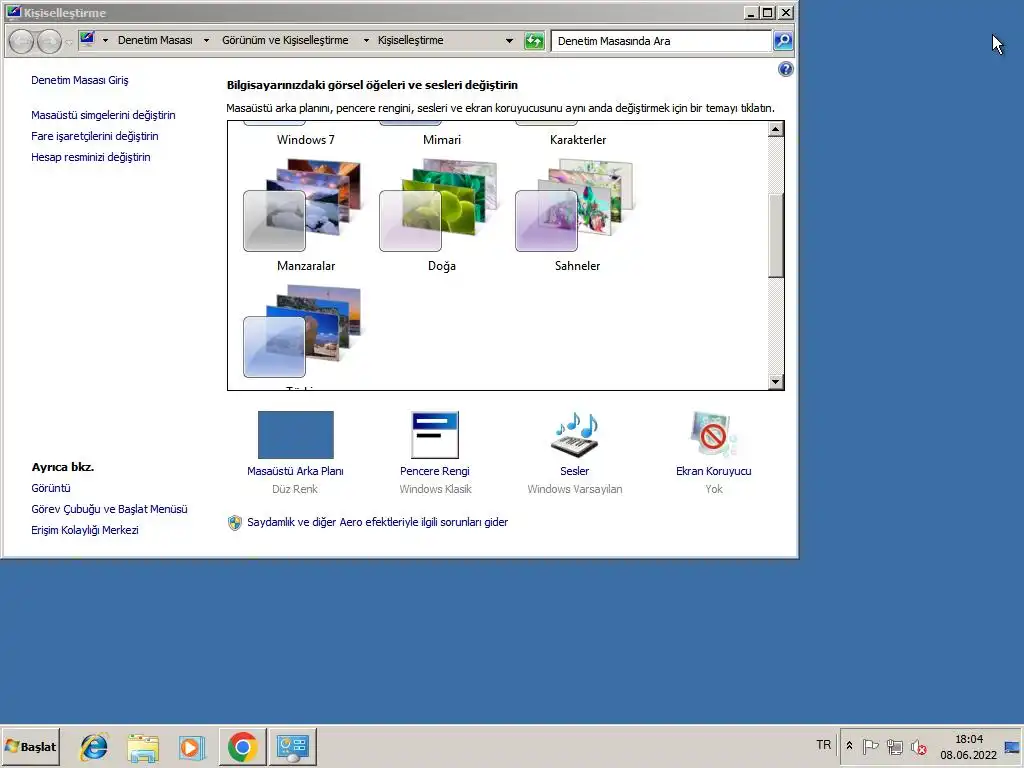Open recent pages dropdown next to forward arrow
Screen dimensions: 1024x768
[69, 43]
